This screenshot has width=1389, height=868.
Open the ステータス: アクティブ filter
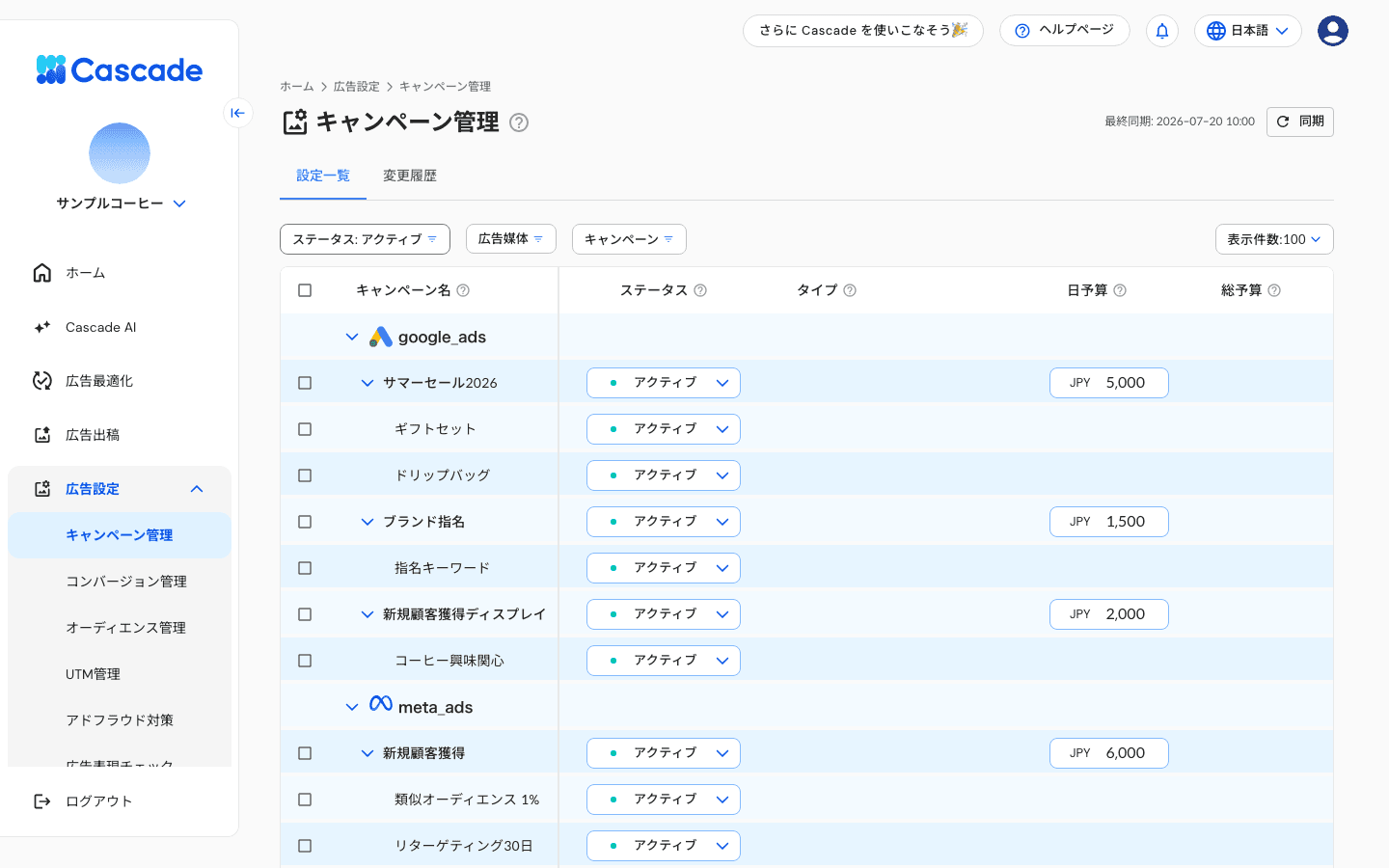(365, 239)
